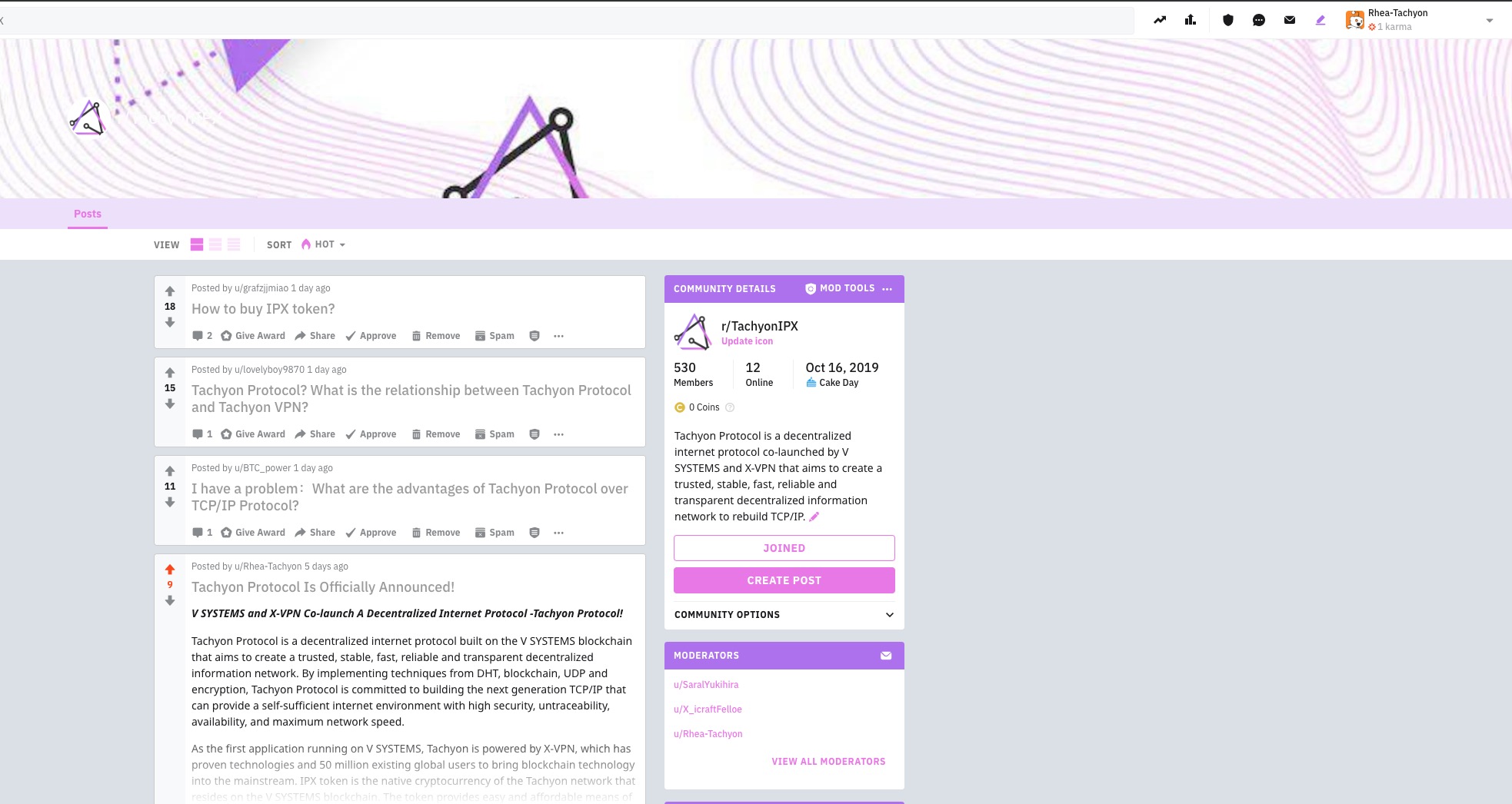The height and width of the screenshot is (804, 1512).
Task: Click the Rhea-Tachyon user avatar
Action: 1355,20
